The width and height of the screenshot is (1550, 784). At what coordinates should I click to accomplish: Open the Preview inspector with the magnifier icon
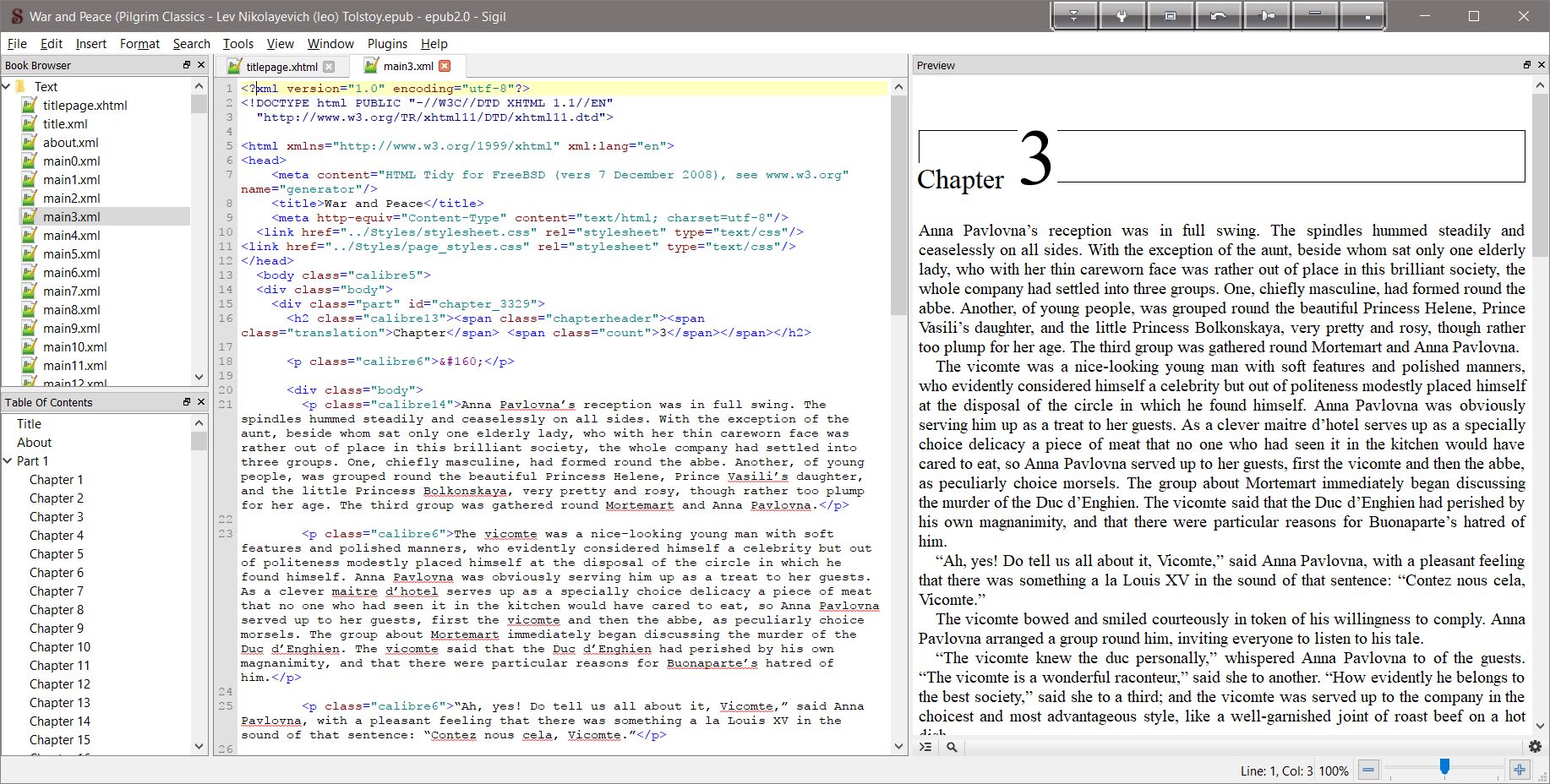click(x=952, y=747)
